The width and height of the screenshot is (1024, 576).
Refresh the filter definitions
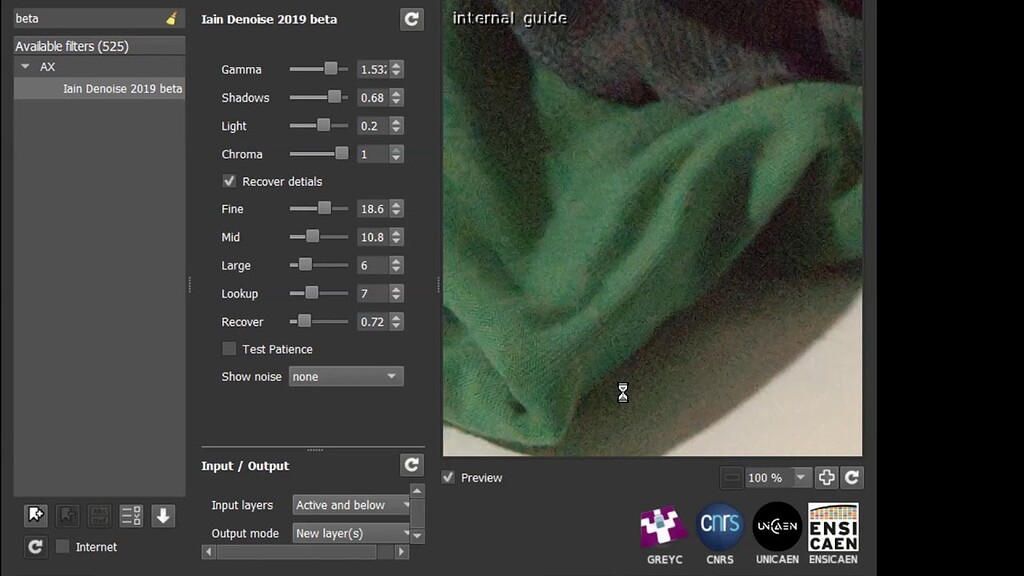click(36, 547)
